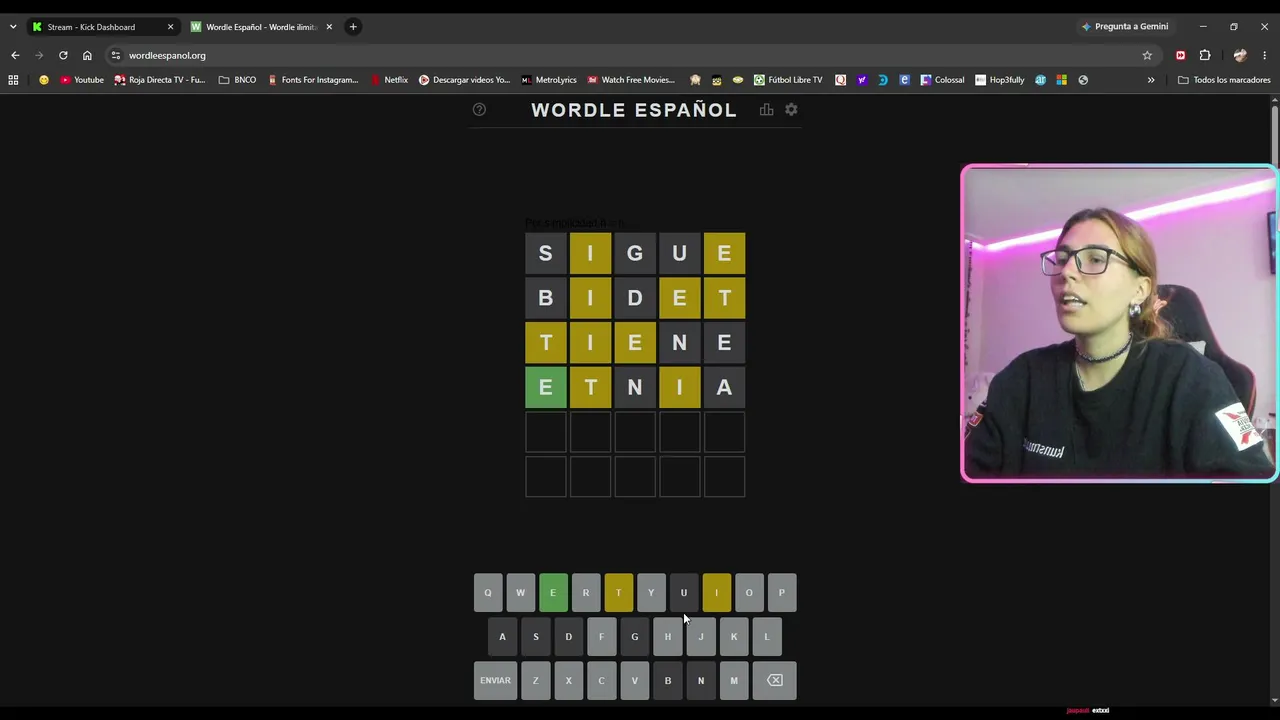Click the W key on the game keyboard
The width and height of the screenshot is (1280, 720).
tap(520, 592)
